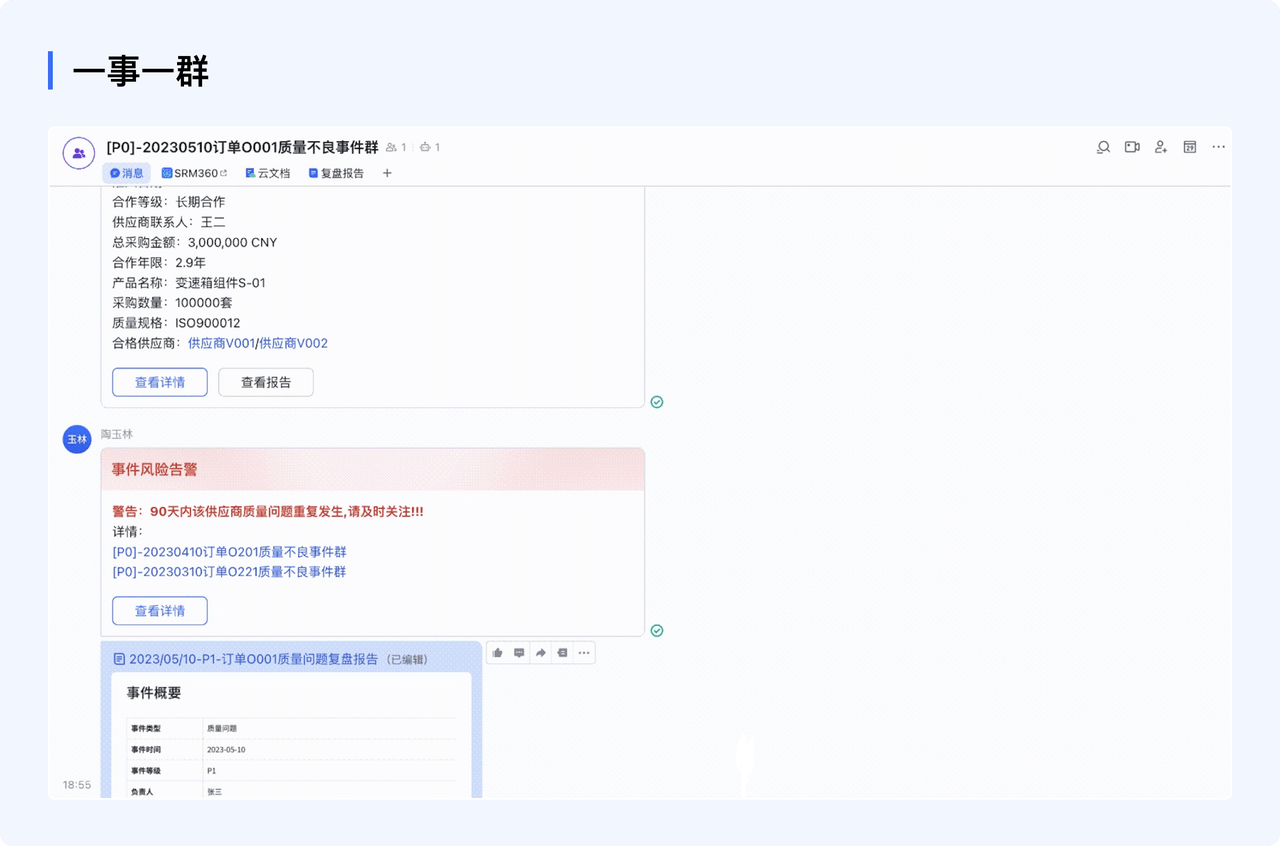
Task: Open 复盘报告 tab
Action: (x=336, y=173)
